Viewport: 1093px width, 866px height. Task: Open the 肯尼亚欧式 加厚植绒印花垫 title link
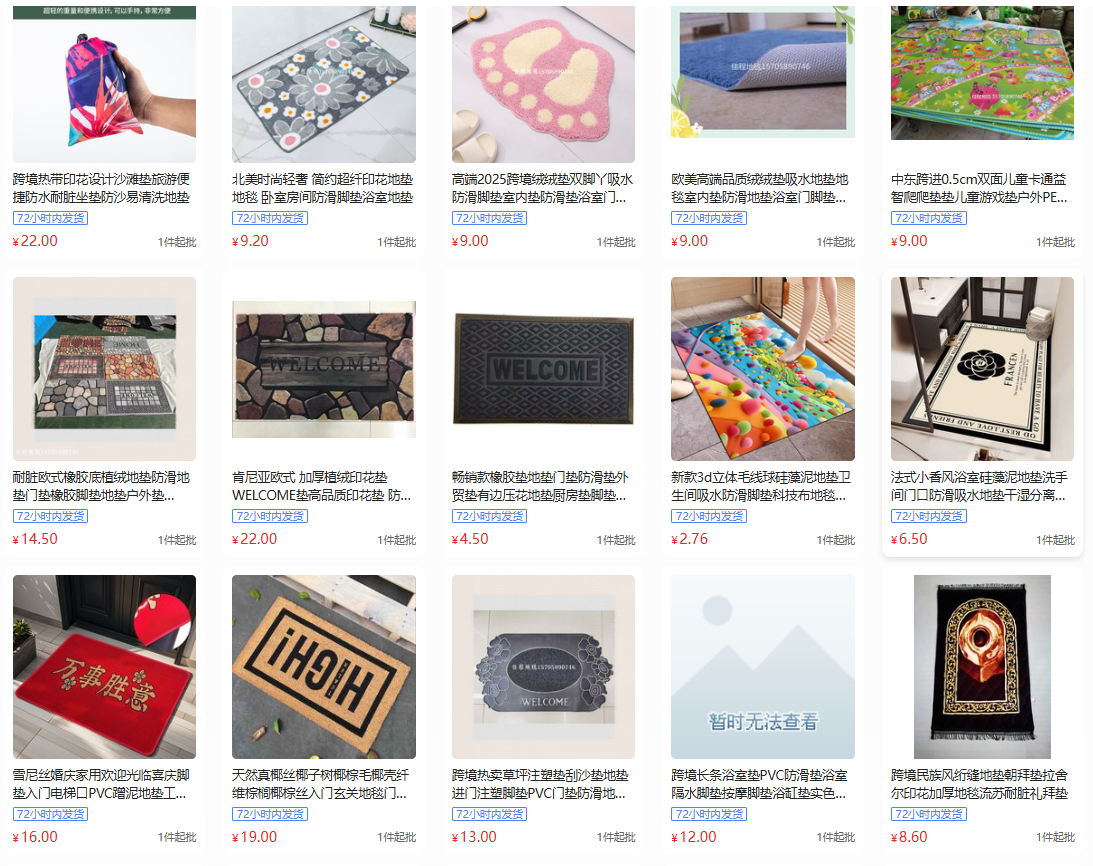[x=321, y=486]
